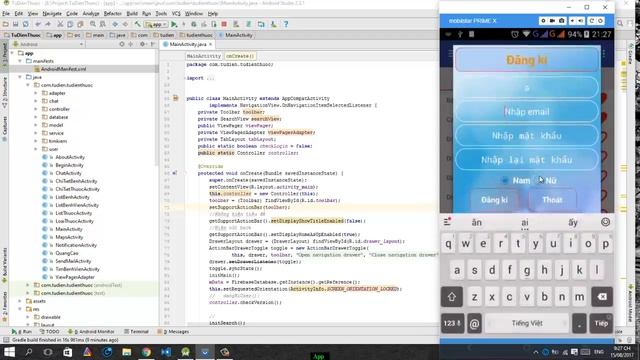Navigate back with the left arrow icon
Image resolution: width=640 pixels, height=360 pixels.
tap(115, 24)
